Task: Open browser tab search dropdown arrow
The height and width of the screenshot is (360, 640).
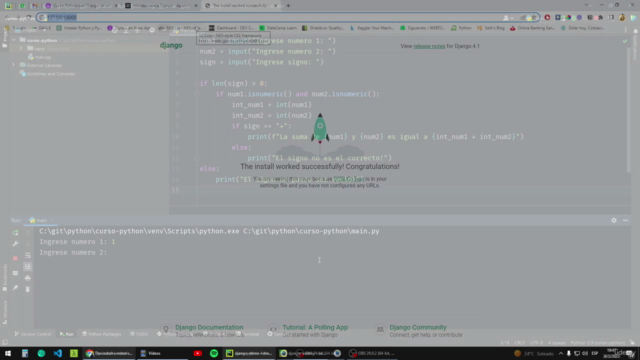Action: click(x=586, y=5)
